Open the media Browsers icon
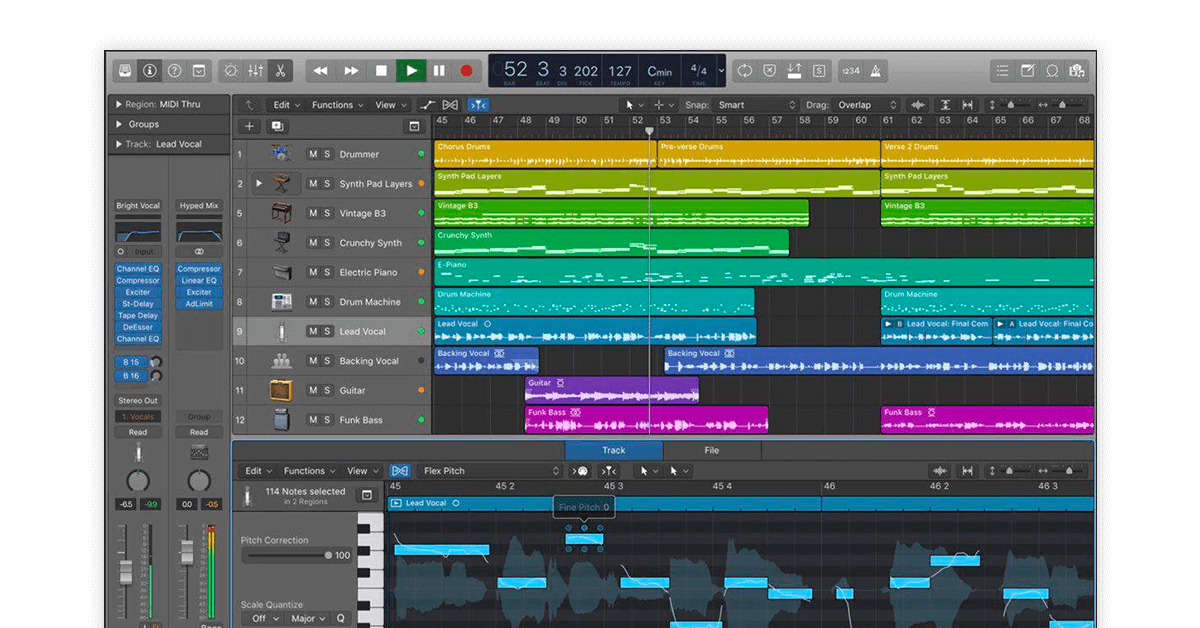The height and width of the screenshot is (628, 1200). 1077,71
